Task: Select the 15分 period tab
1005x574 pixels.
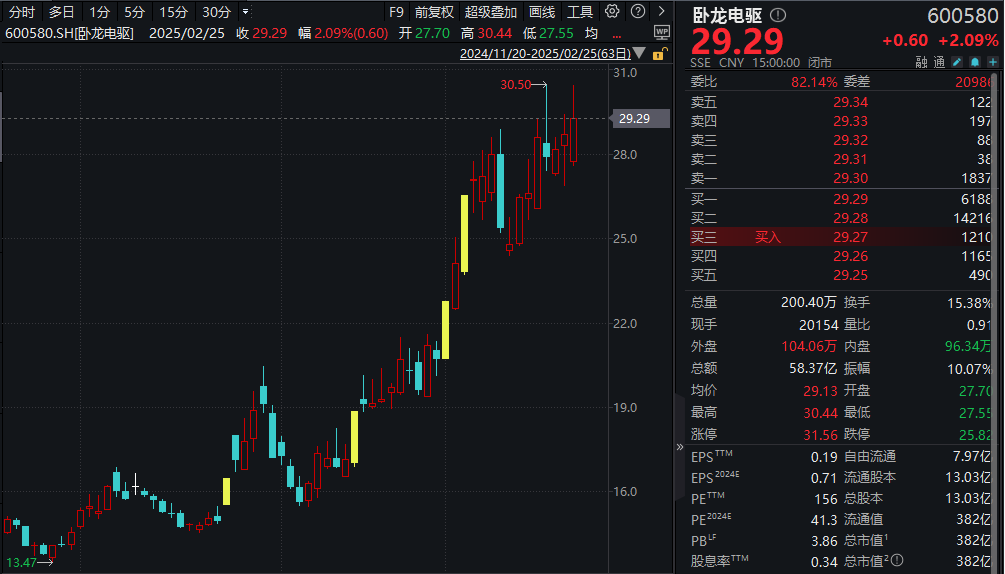Action: (173, 12)
